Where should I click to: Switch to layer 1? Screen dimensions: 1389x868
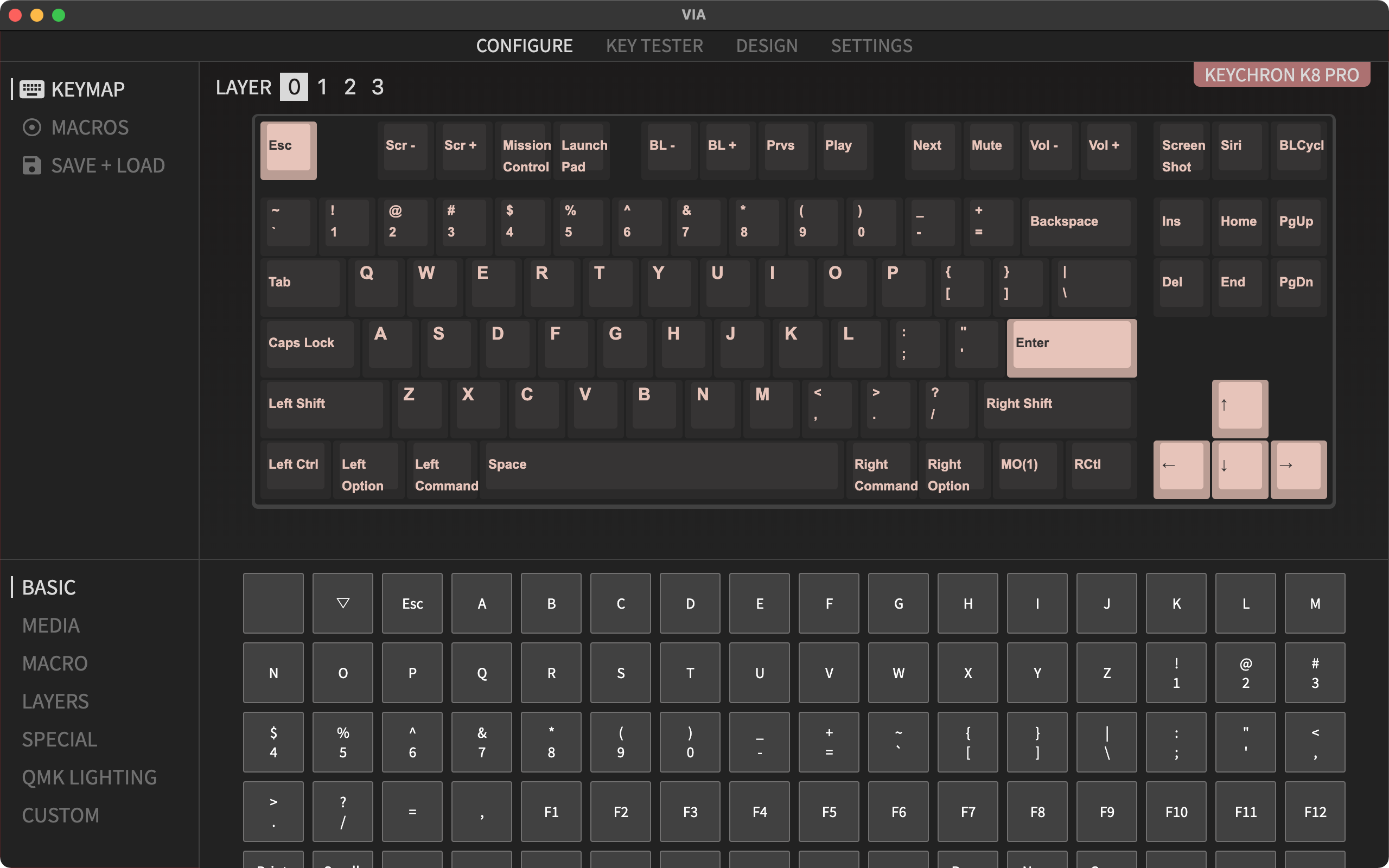tap(322, 87)
